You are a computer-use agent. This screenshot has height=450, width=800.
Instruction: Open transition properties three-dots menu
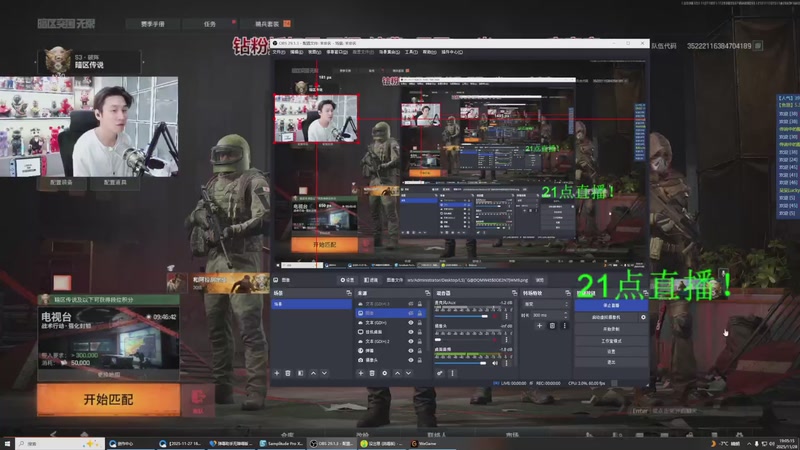[x=564, y=326]
